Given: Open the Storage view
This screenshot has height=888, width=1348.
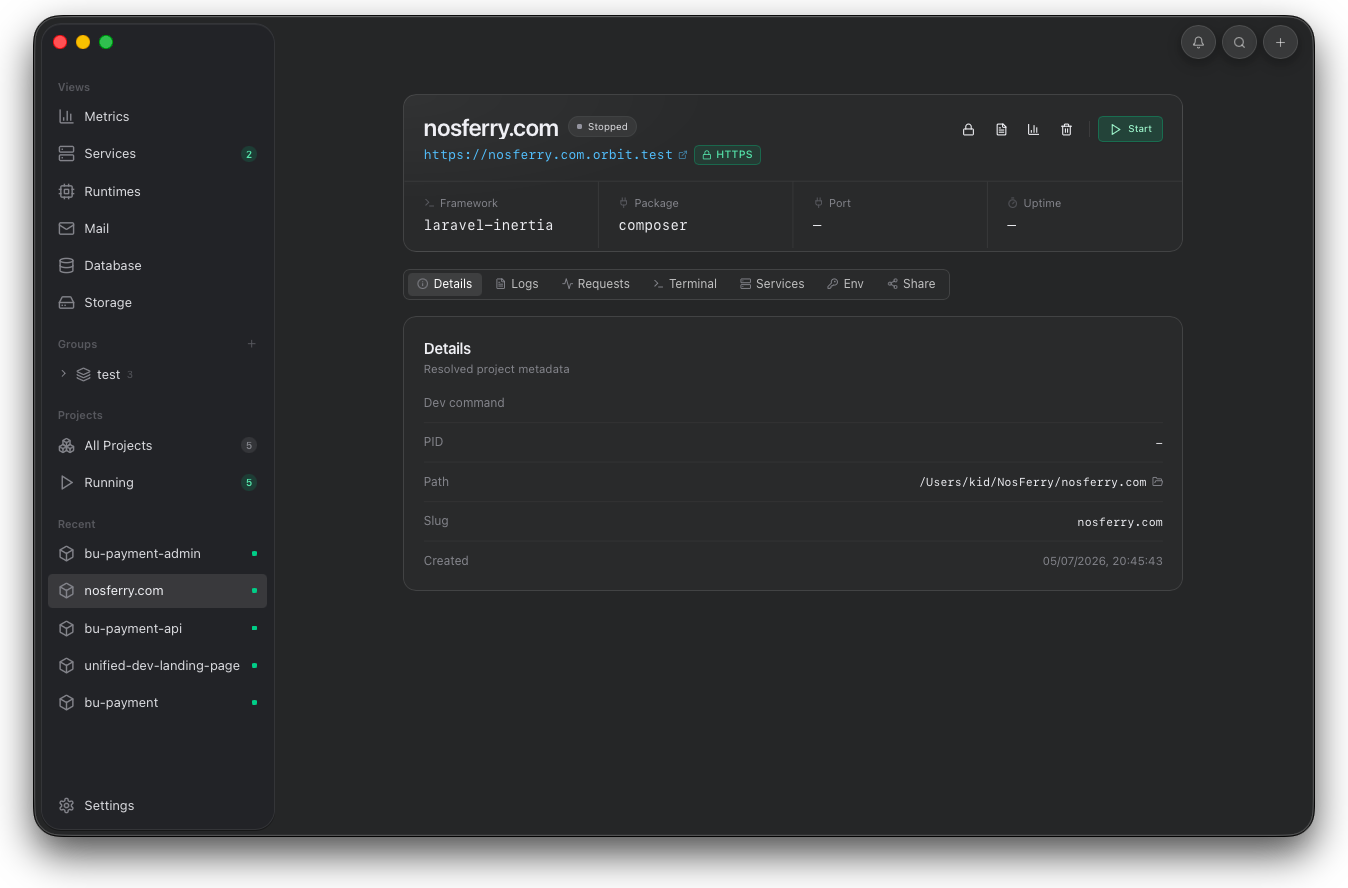Looking at the screenshot, I should (x=158, y=302).
